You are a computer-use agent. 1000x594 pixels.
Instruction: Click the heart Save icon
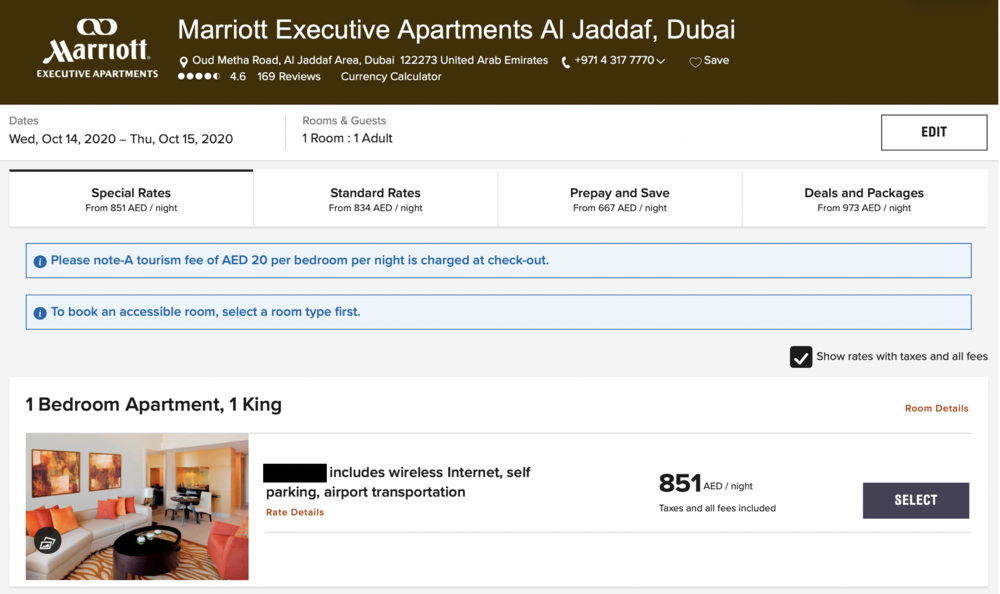(695, 62)
